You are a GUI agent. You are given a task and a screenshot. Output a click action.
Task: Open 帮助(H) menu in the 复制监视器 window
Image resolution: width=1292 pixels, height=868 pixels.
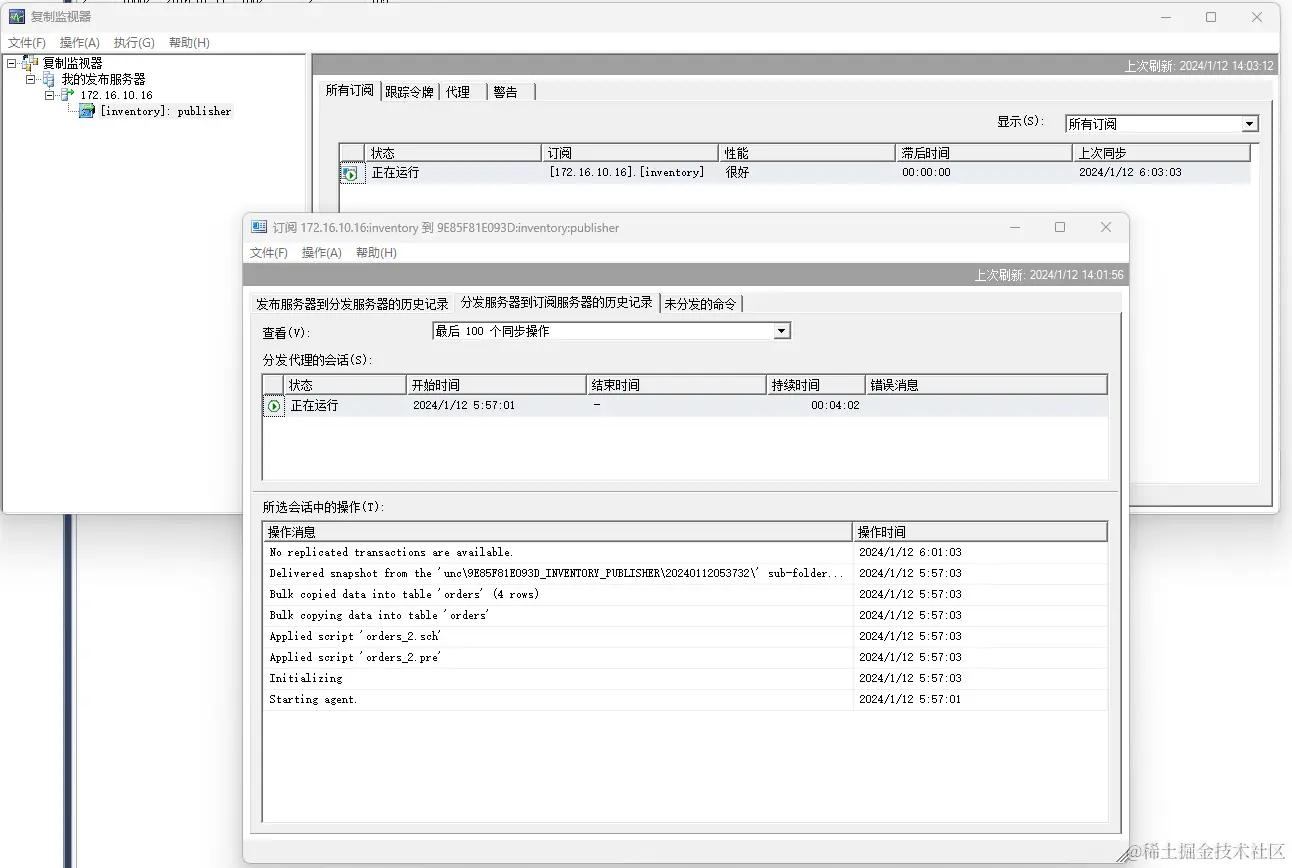coord(189,43)
